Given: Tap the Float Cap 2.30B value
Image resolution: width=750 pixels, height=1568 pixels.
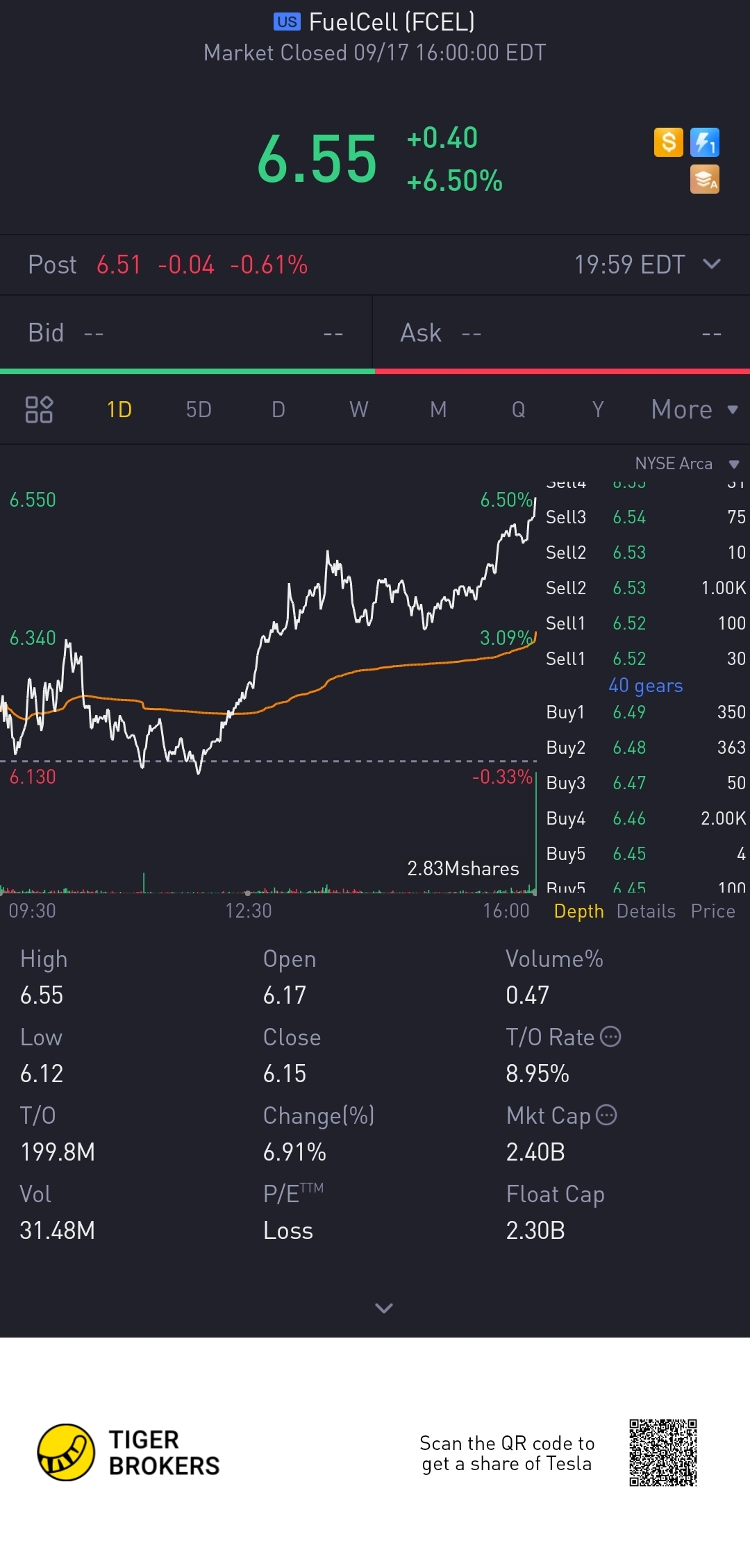Looking at the screenshot, I should click(x=535, y=1231).
